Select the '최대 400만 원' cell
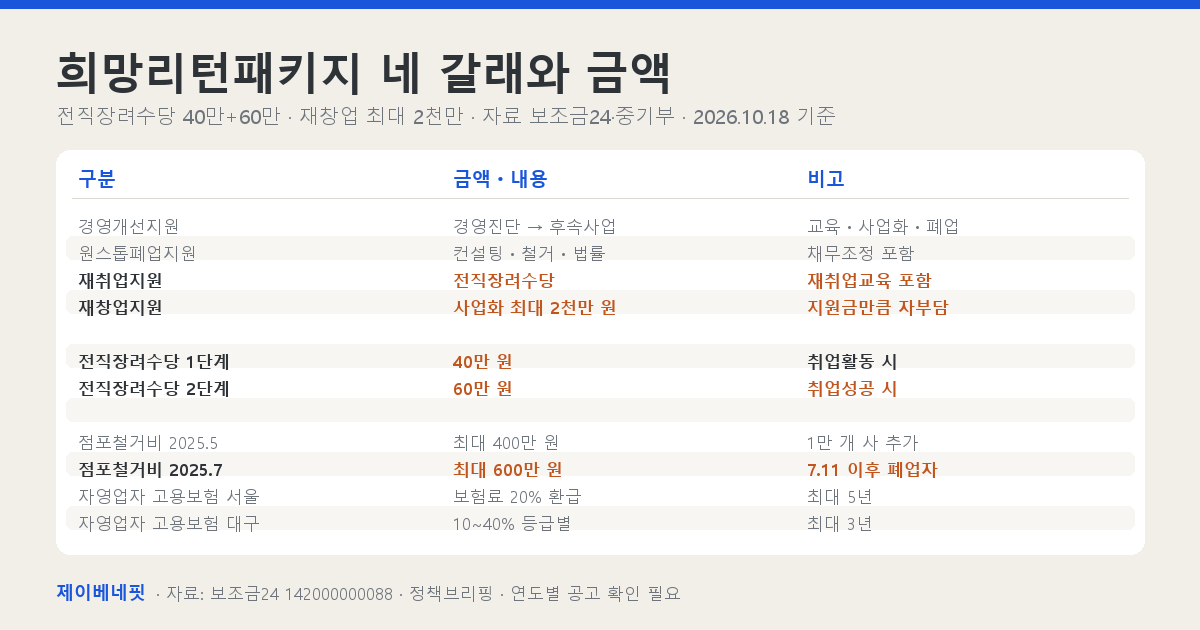Screen dimensions: 1200x630 pyautogui.click(x=505, y=442)
